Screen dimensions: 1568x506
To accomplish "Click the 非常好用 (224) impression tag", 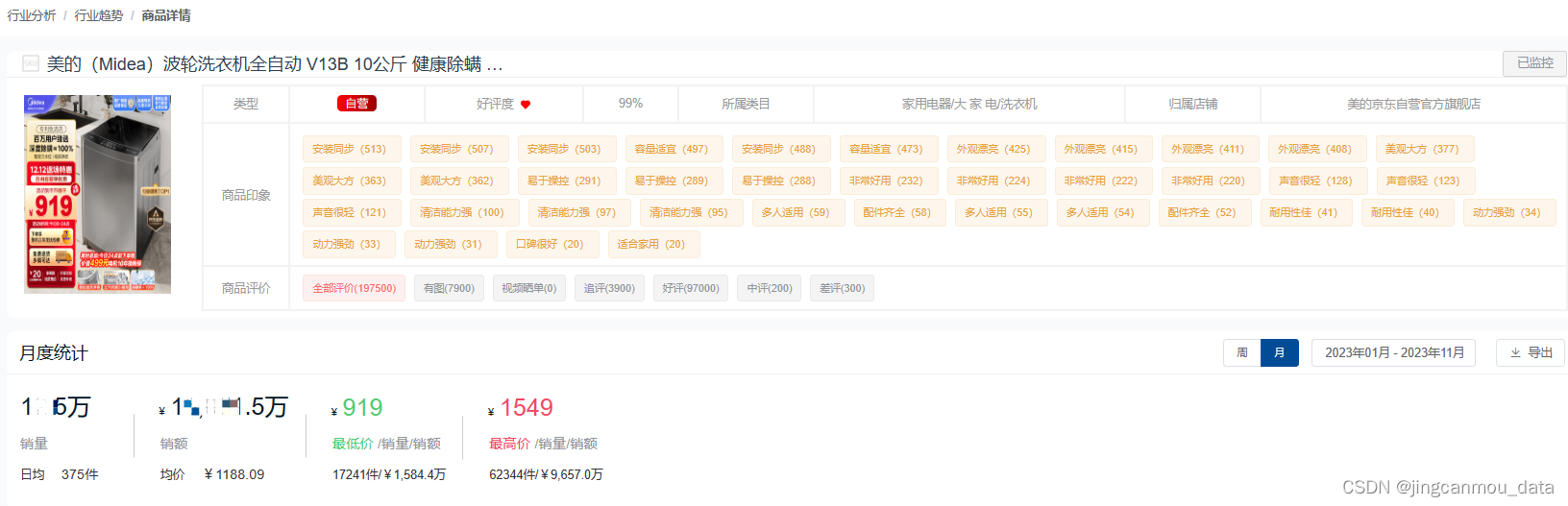I will pos(995,181).
